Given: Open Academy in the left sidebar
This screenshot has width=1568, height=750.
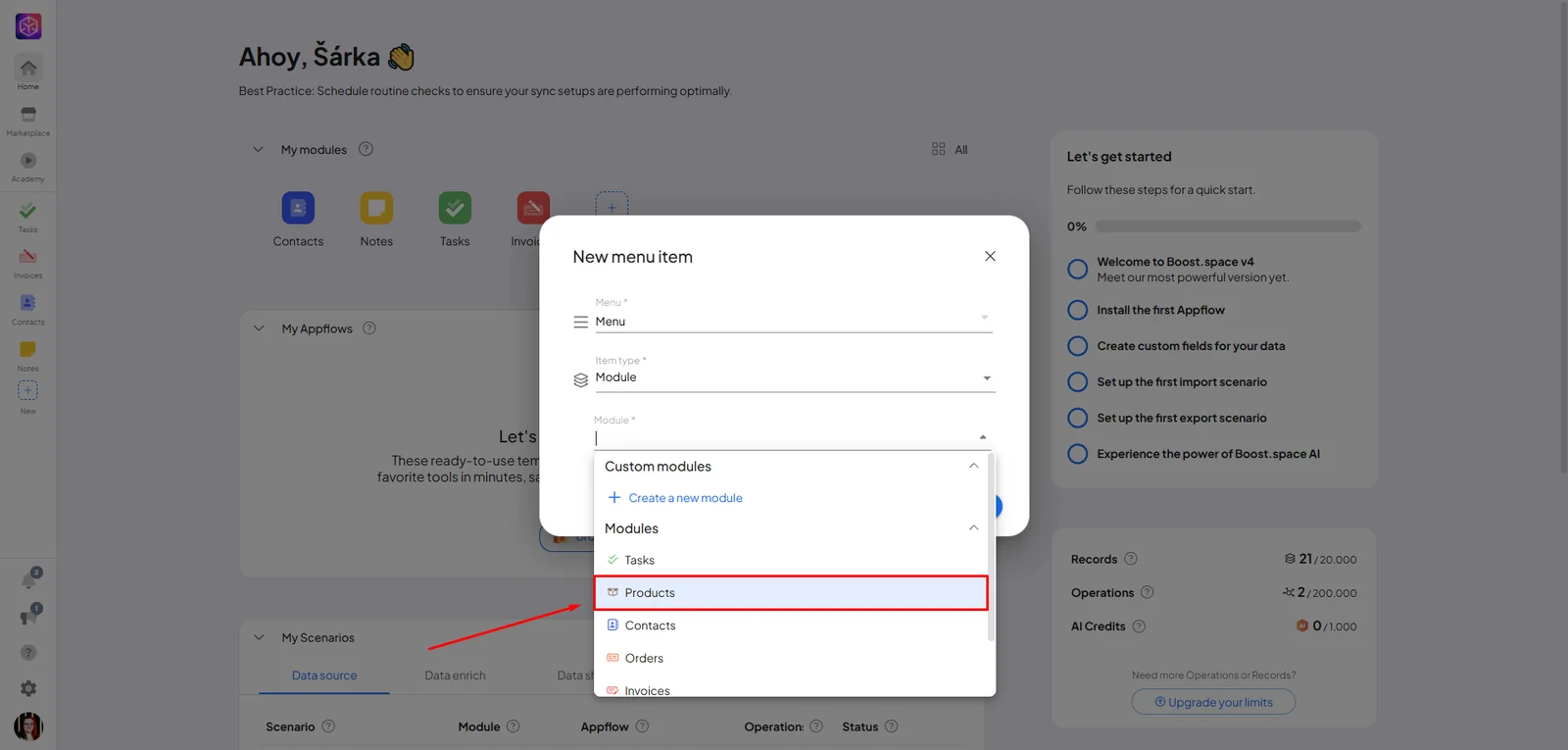Looking at the screenshot, I should tap(28, 167).
